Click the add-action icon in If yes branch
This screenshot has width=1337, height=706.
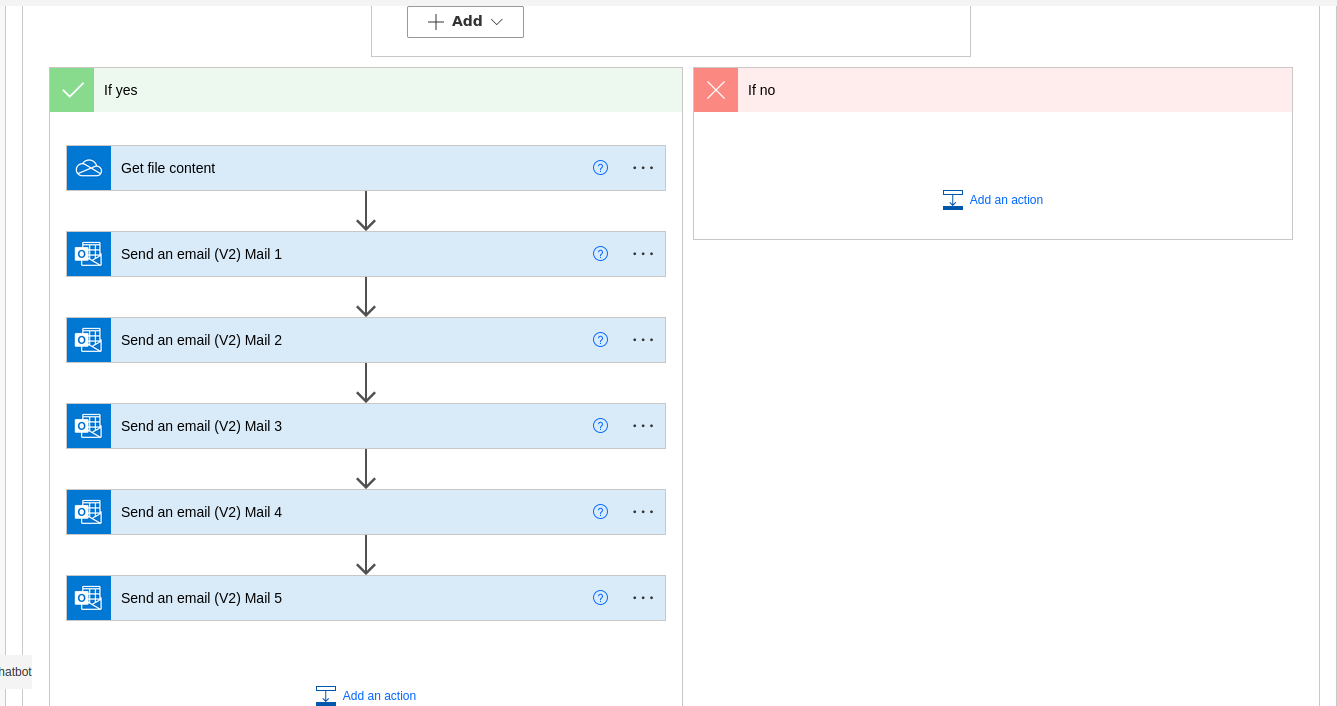point(326,696)
